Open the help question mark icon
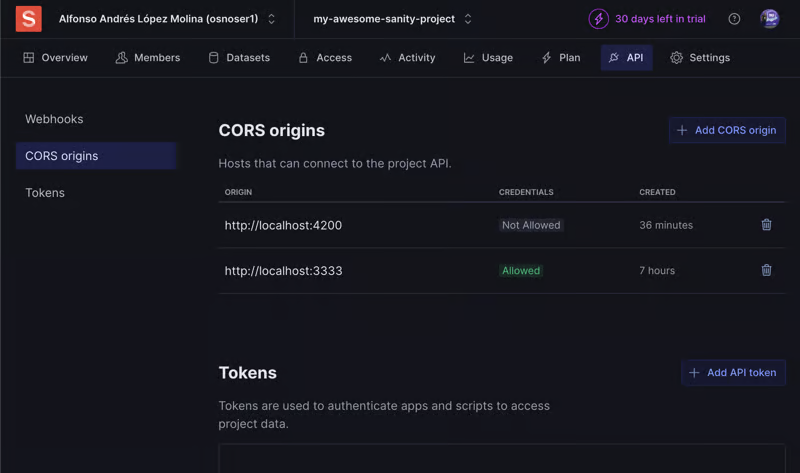The width and height of the screenshot is (800, 473). [x=734, y=19]
